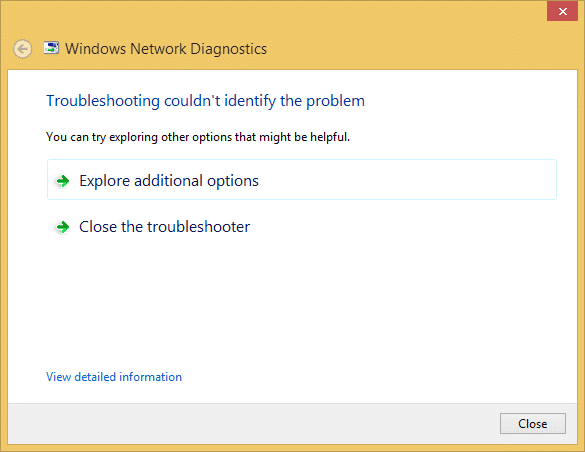585x452 pixels.
Task: Click the green arrow beside Explore additional options
Action: 63,181
